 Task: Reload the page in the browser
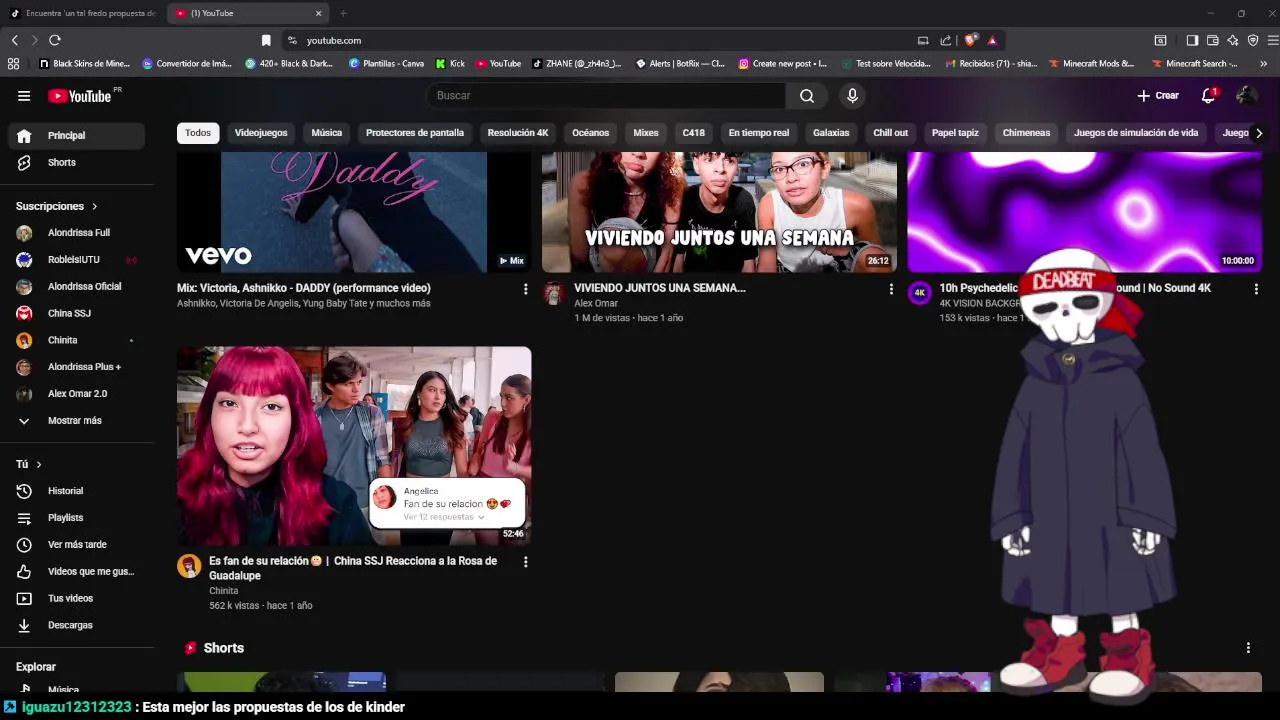click(55, 40)
